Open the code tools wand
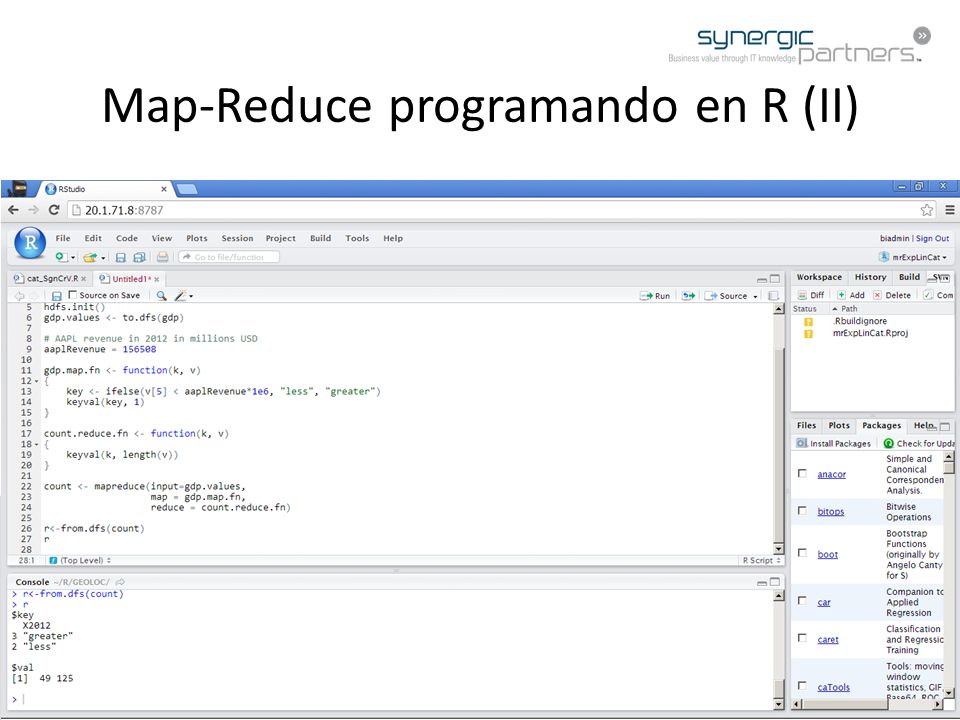The image size is (960, 720). pos(180,296)
